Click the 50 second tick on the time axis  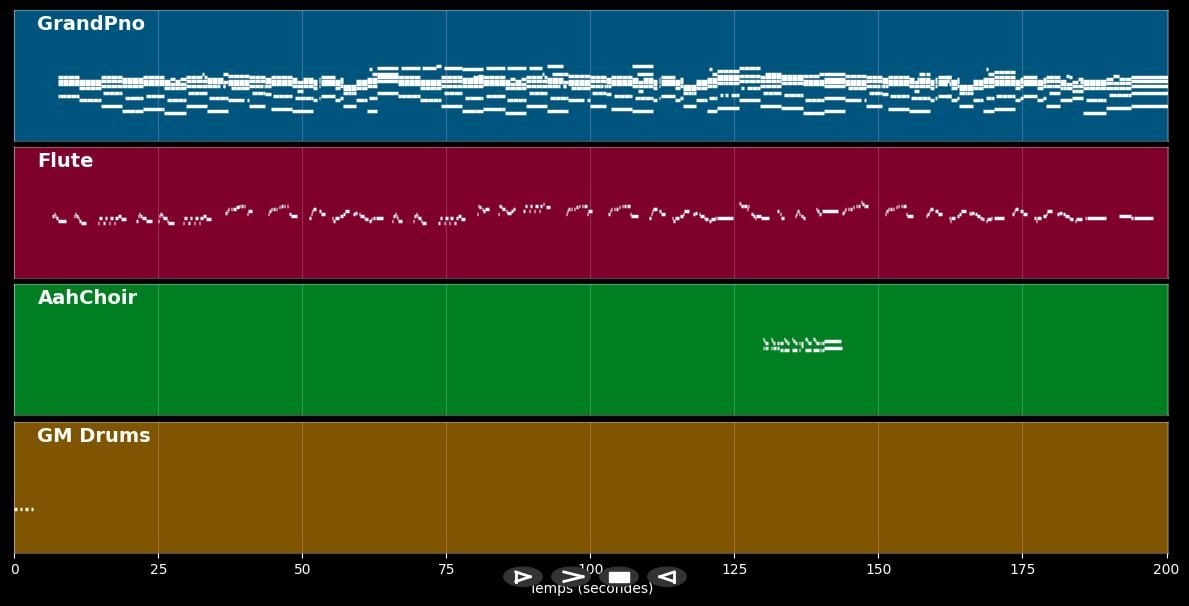(x=302, y=569)
